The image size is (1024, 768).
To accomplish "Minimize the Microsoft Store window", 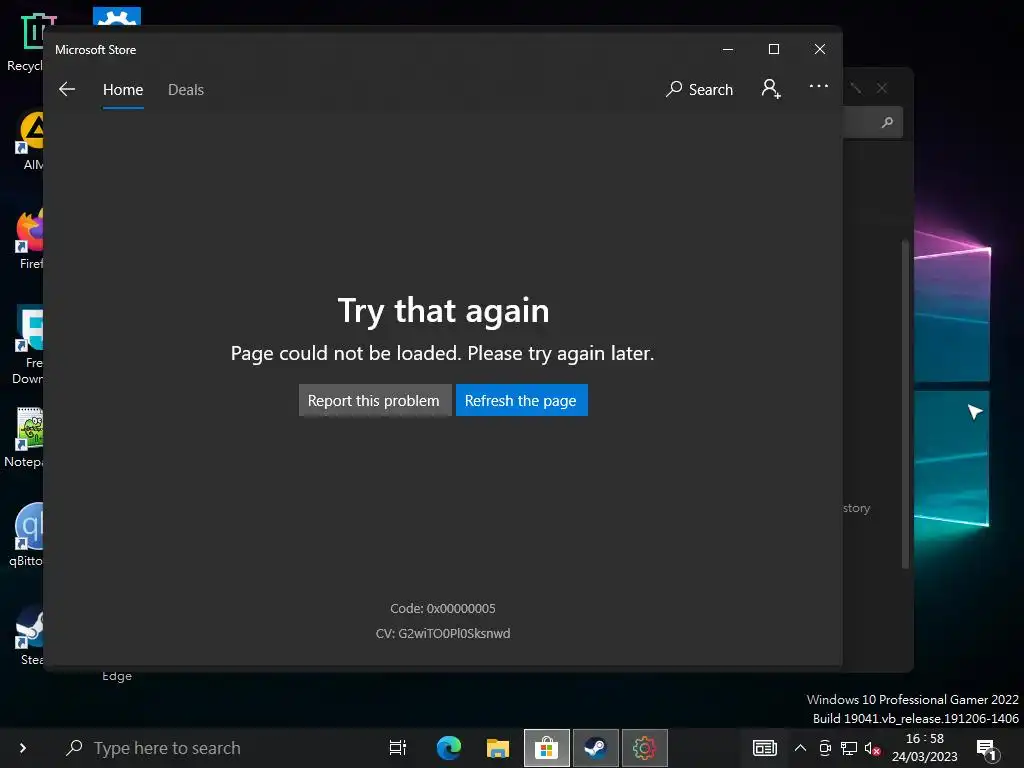I will pos(728,50).
